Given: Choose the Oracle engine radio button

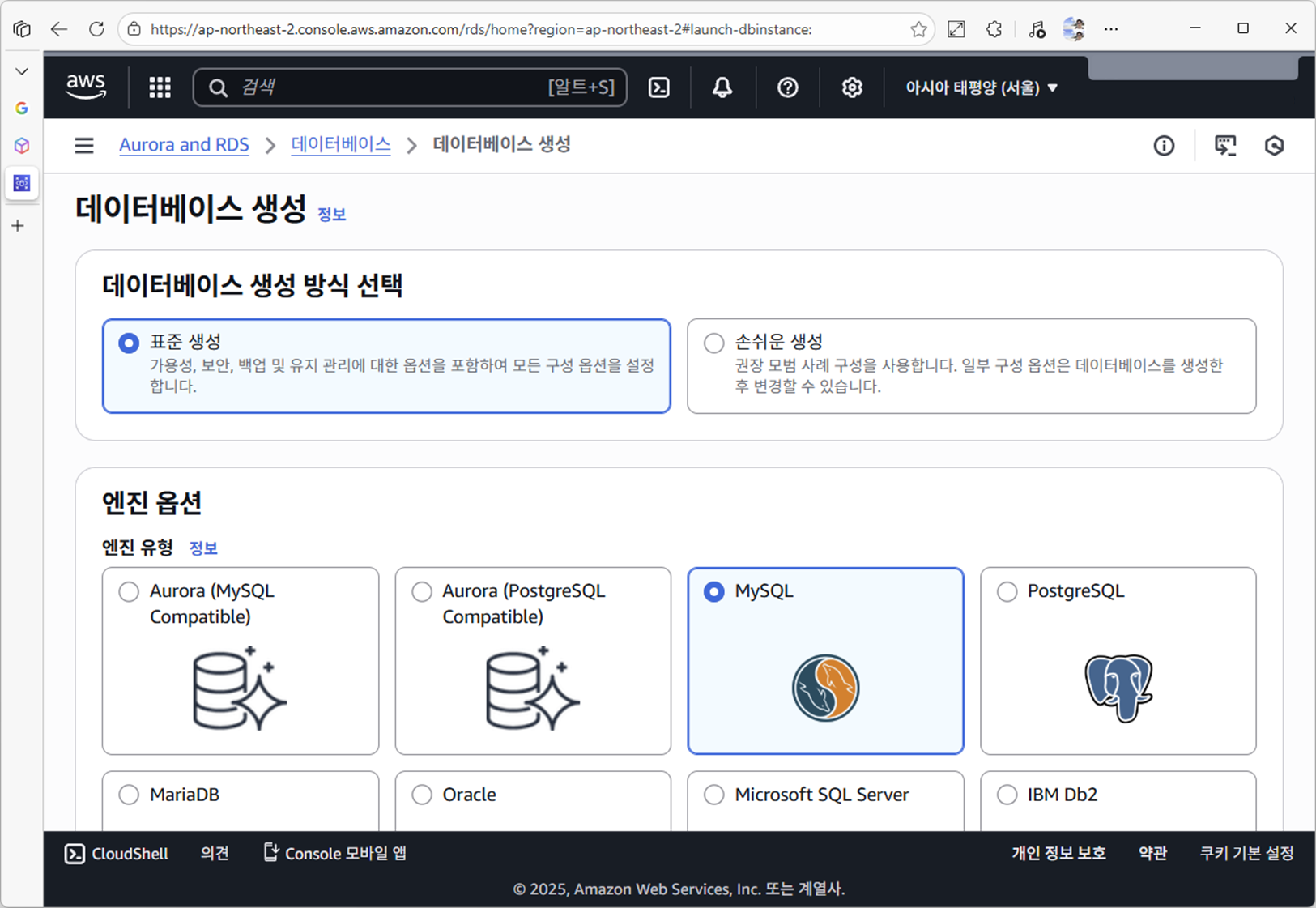Looking at the screenshot, I should pos(422,795).
